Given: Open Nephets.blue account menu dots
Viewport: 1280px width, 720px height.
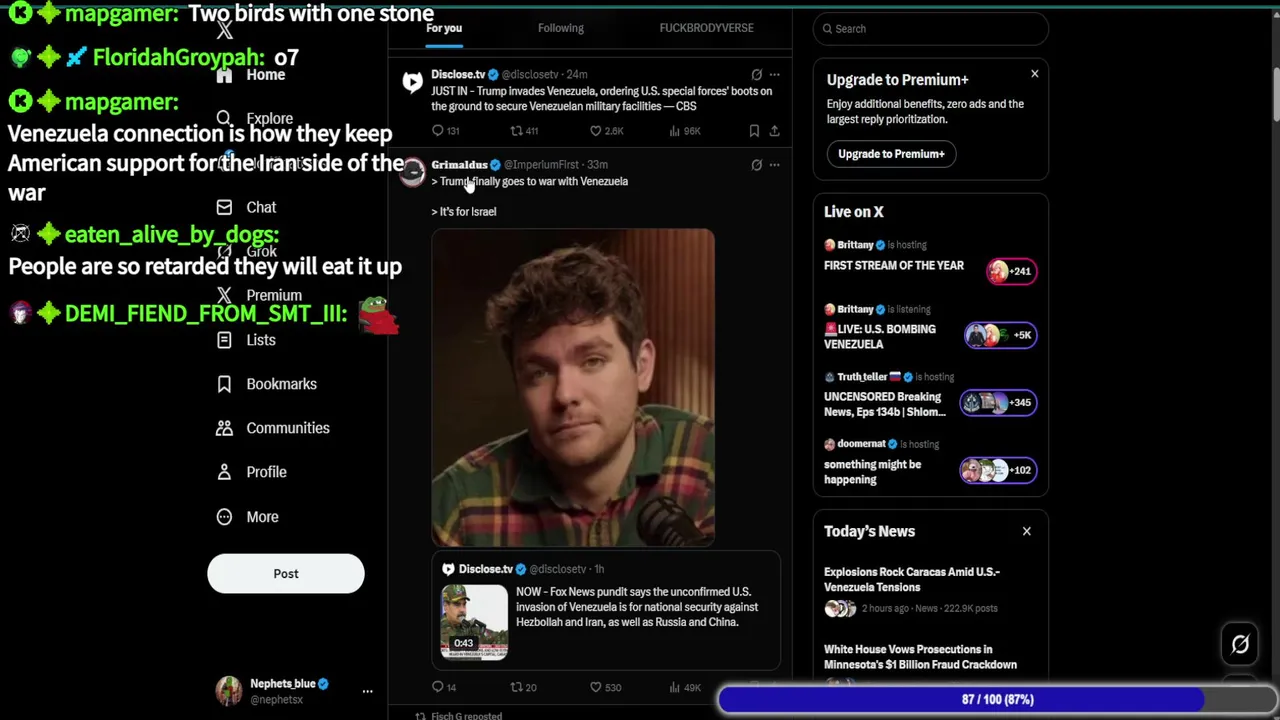Looking at the screenshot, I should (367, 691).
